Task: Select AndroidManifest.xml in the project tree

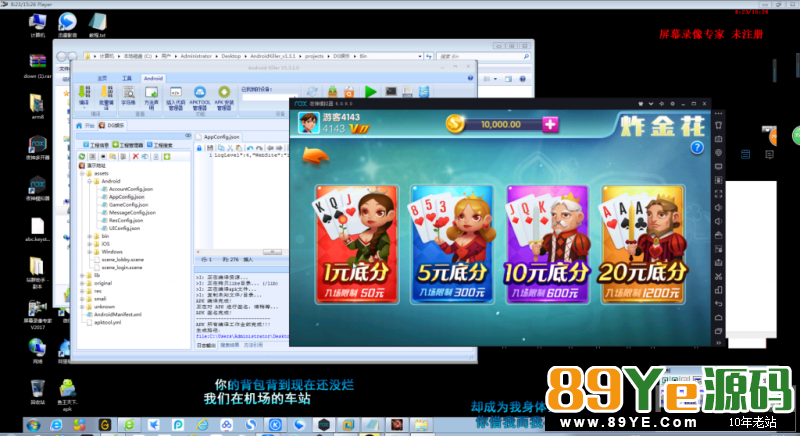Action: (x=117, y=315)
